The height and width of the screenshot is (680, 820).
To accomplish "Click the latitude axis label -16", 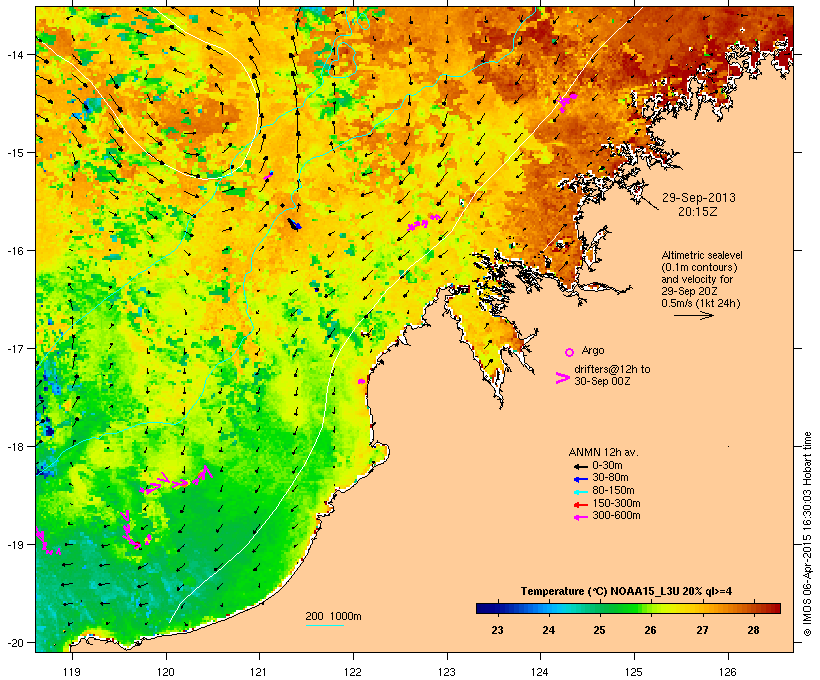I will [x=14, y=251].
